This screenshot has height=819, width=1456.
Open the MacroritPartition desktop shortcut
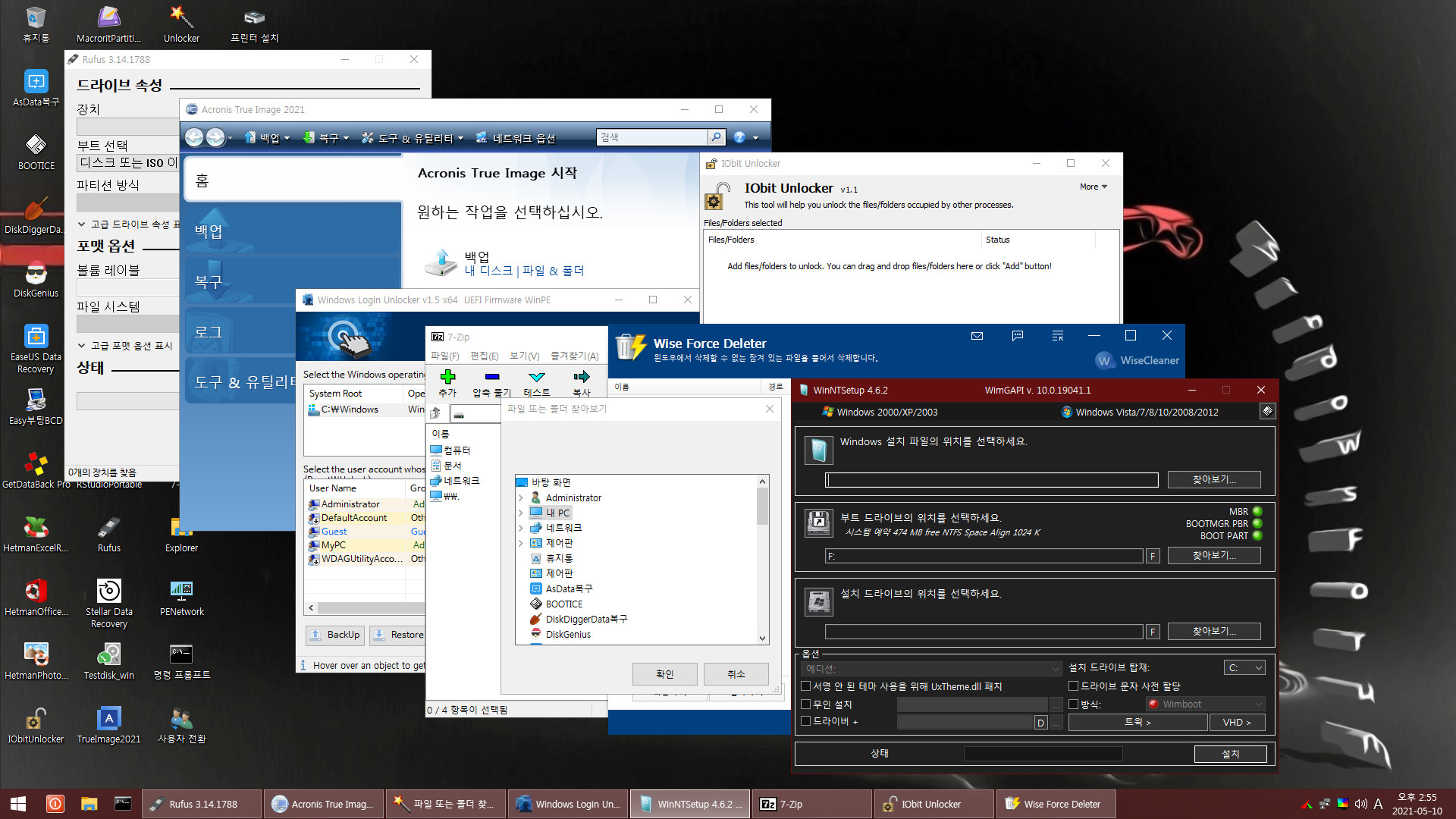pyautogui.click(x=108, y=24)
